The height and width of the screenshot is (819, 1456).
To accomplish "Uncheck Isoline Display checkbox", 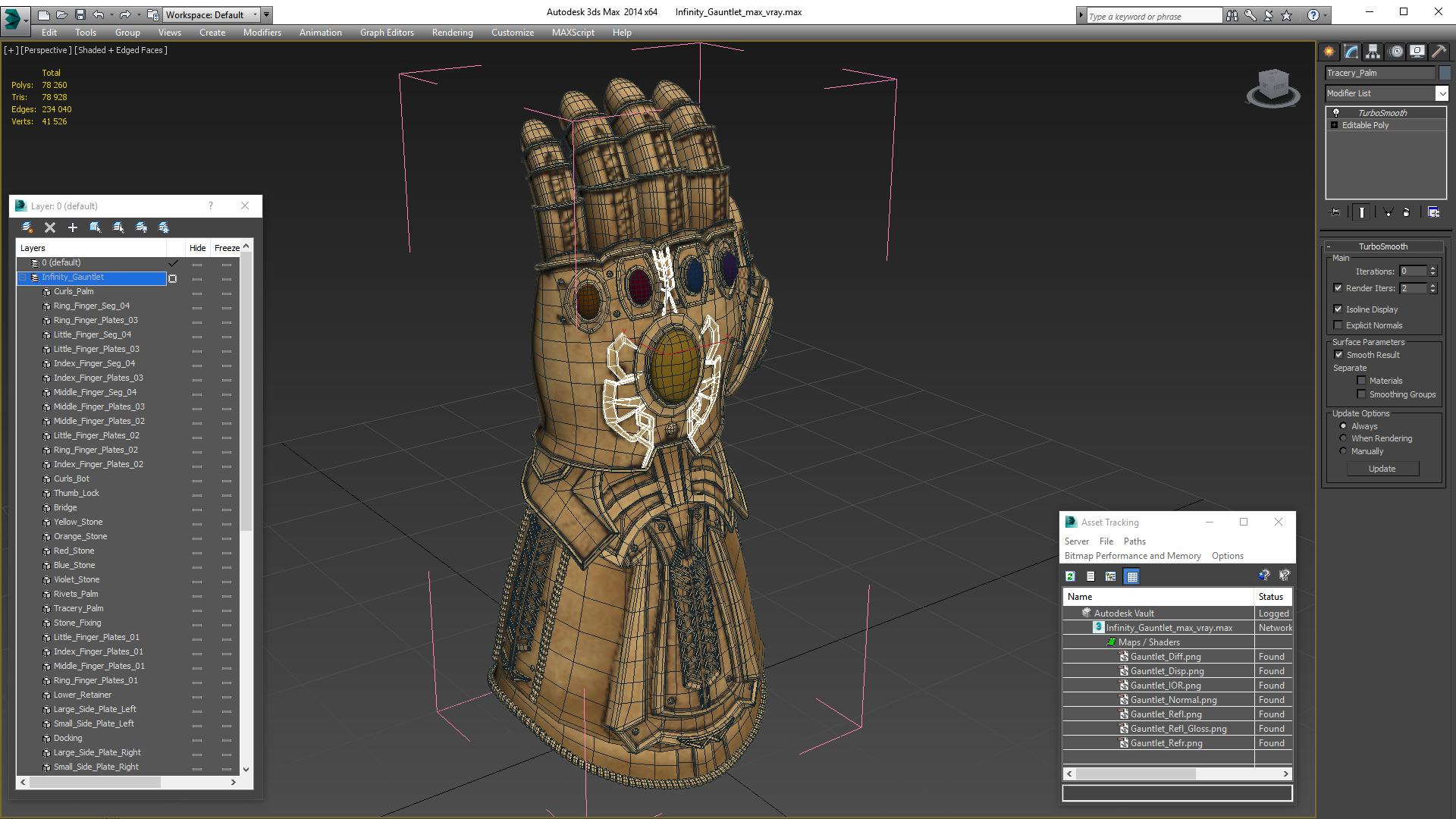I will click(1338, 309).
